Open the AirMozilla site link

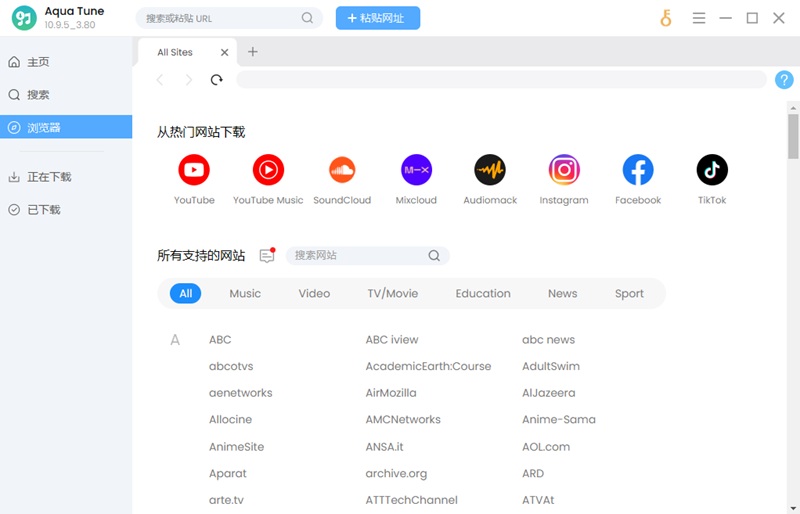[391, 393]
